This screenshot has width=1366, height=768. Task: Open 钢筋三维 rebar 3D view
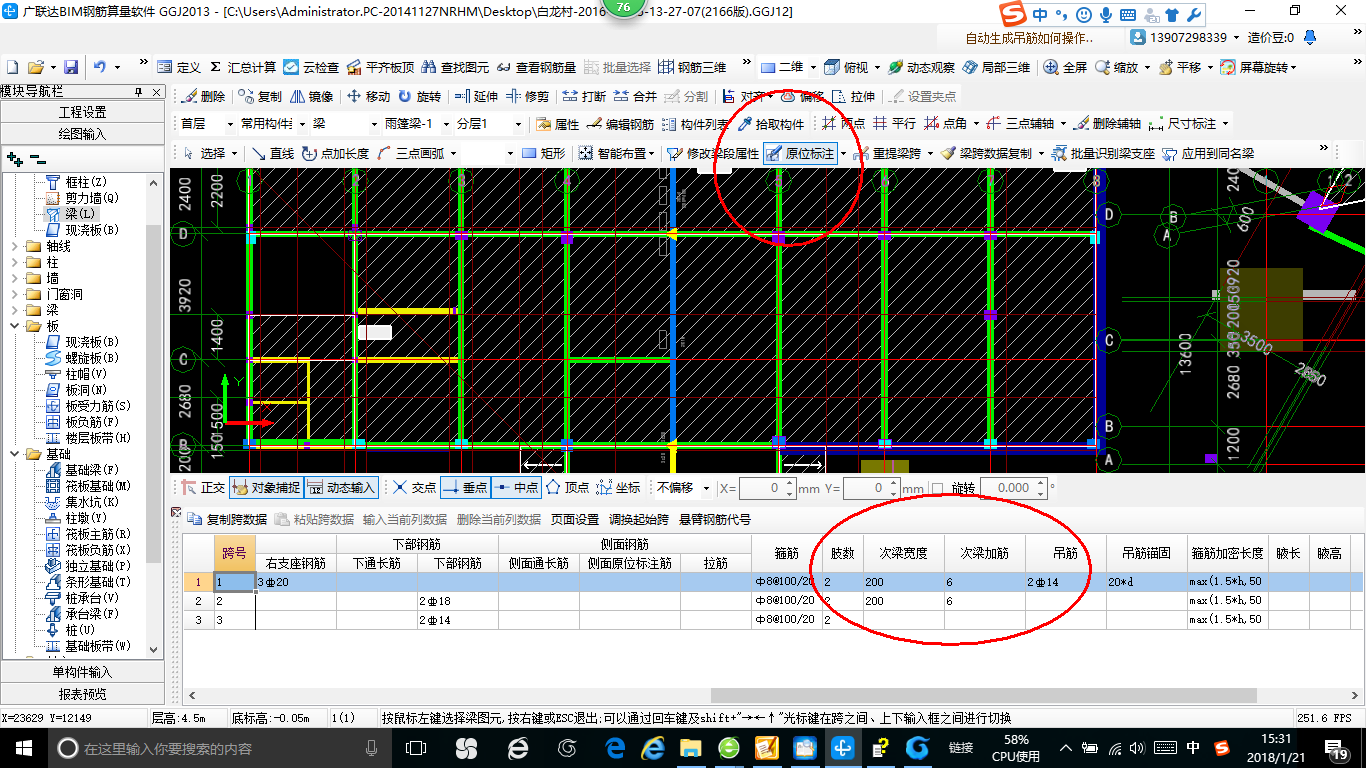tap(692, 67)
